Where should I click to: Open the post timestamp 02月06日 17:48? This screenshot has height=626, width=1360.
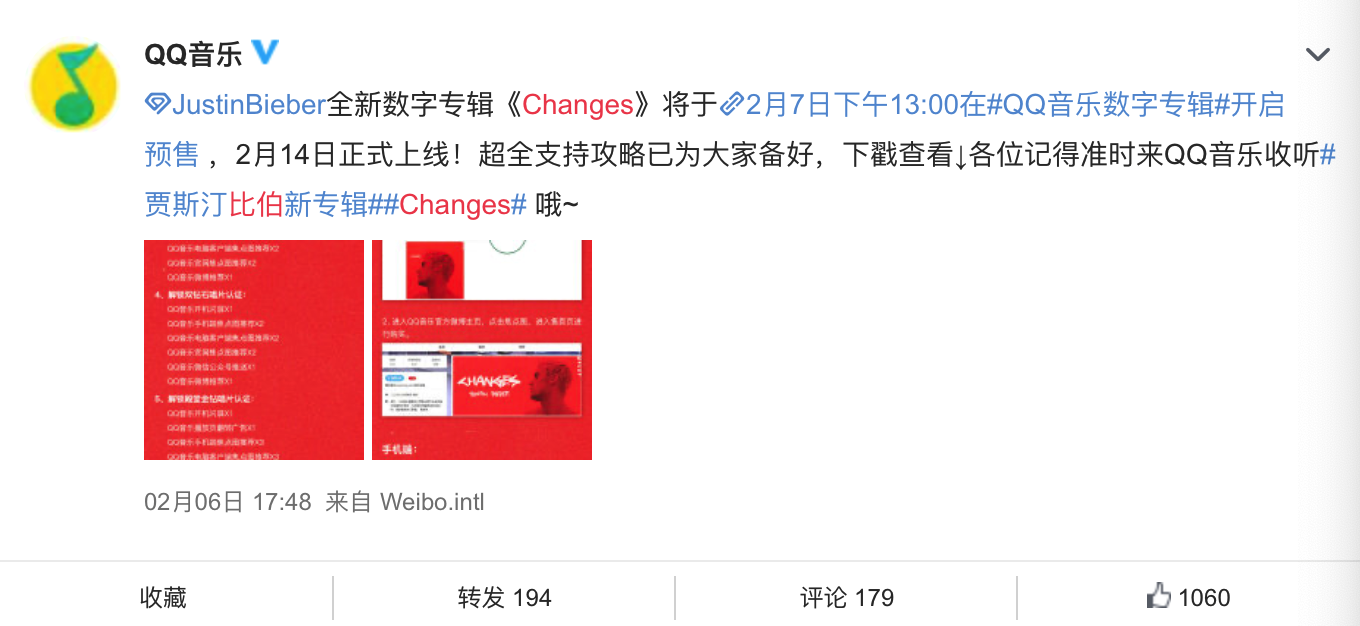228,501
